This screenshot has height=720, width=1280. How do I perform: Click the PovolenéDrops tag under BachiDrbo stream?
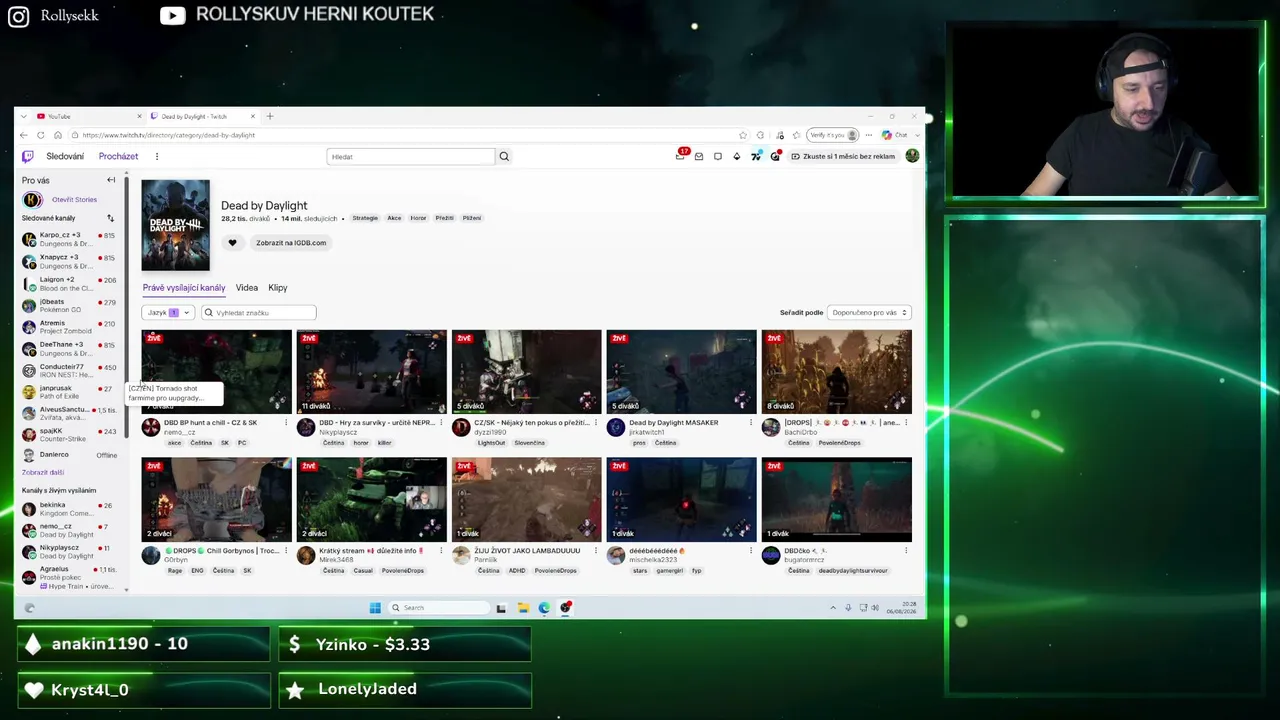point(840,443)
